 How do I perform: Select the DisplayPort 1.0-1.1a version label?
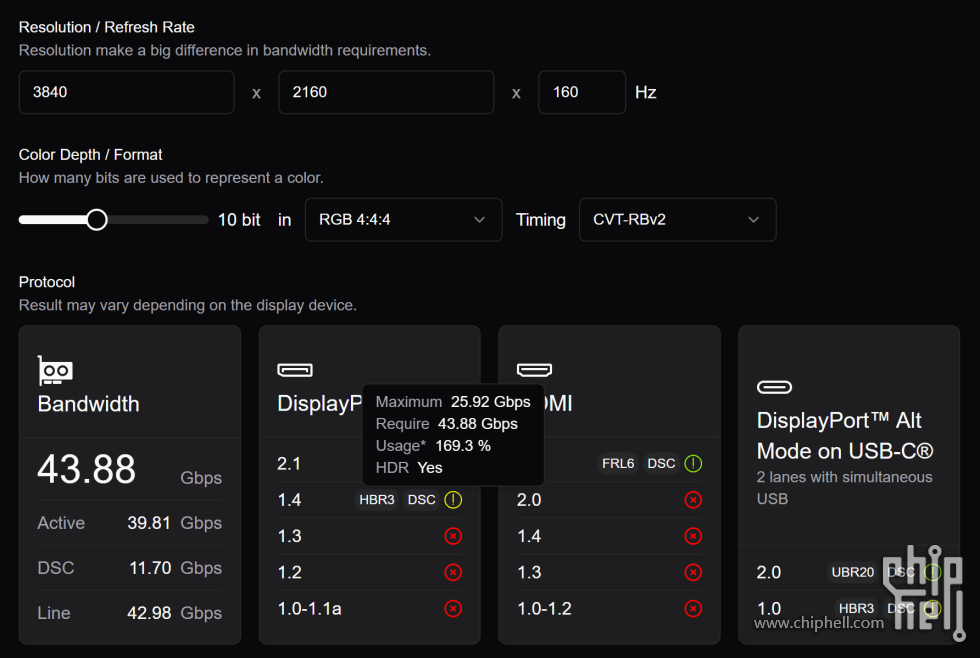point(309,609)
